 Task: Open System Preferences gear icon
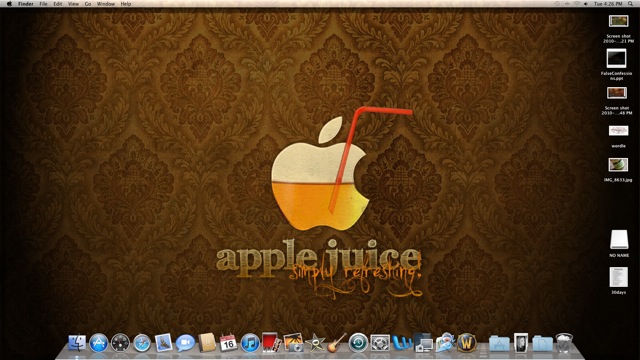(x=380, y=343)
